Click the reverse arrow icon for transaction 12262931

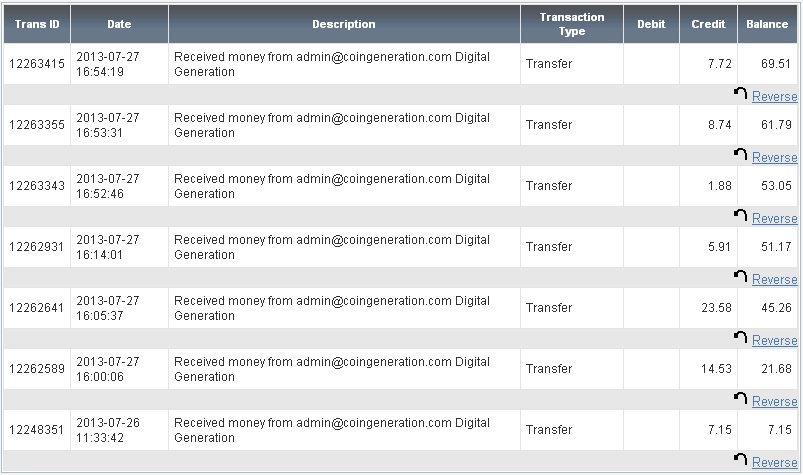point(741,277)
